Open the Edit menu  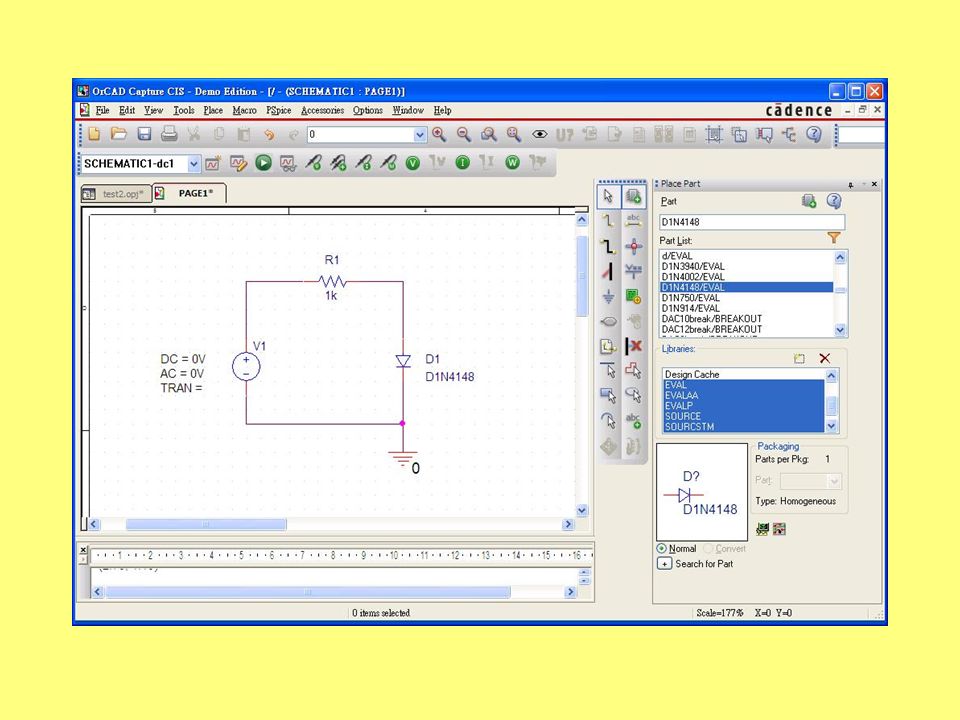pos(127,110)
